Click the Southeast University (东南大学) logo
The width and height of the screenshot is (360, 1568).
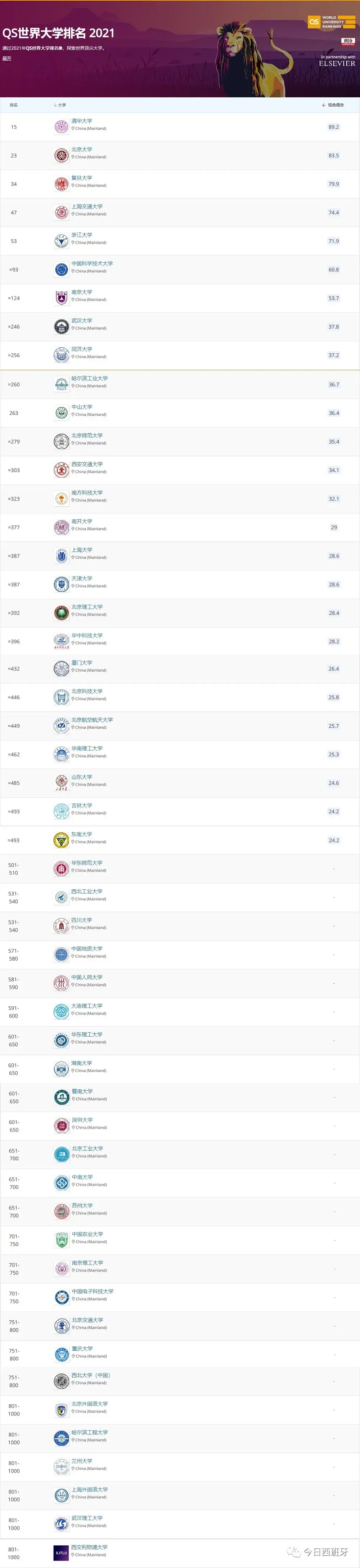click(x=62, y=840)
